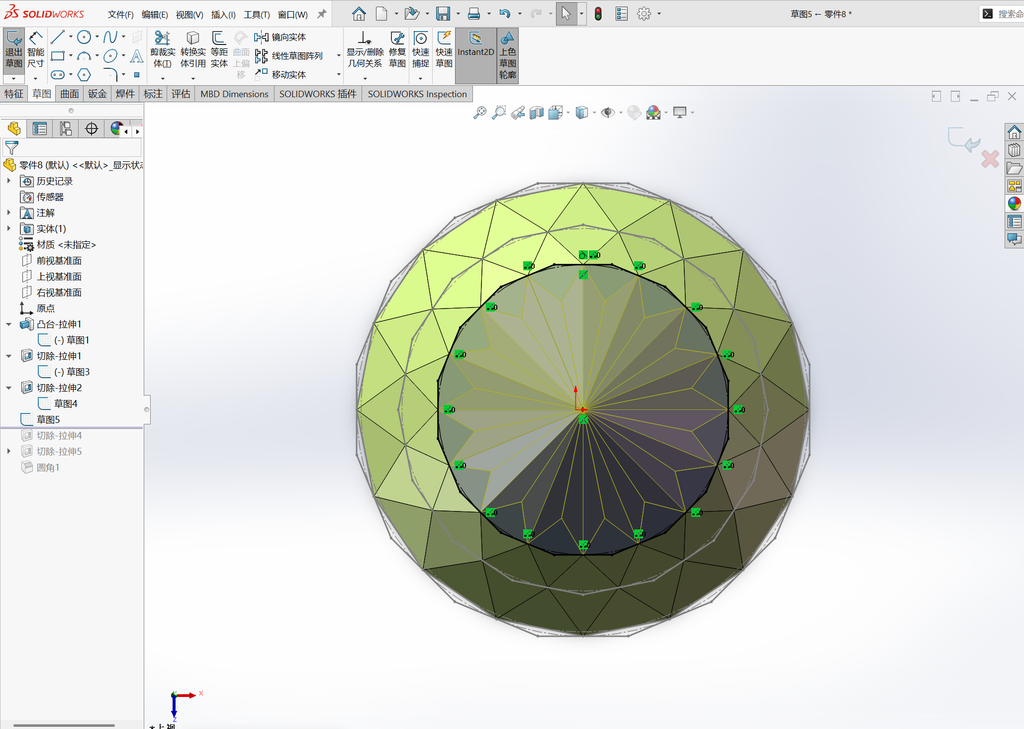Click Section View icon

(536, 113)
